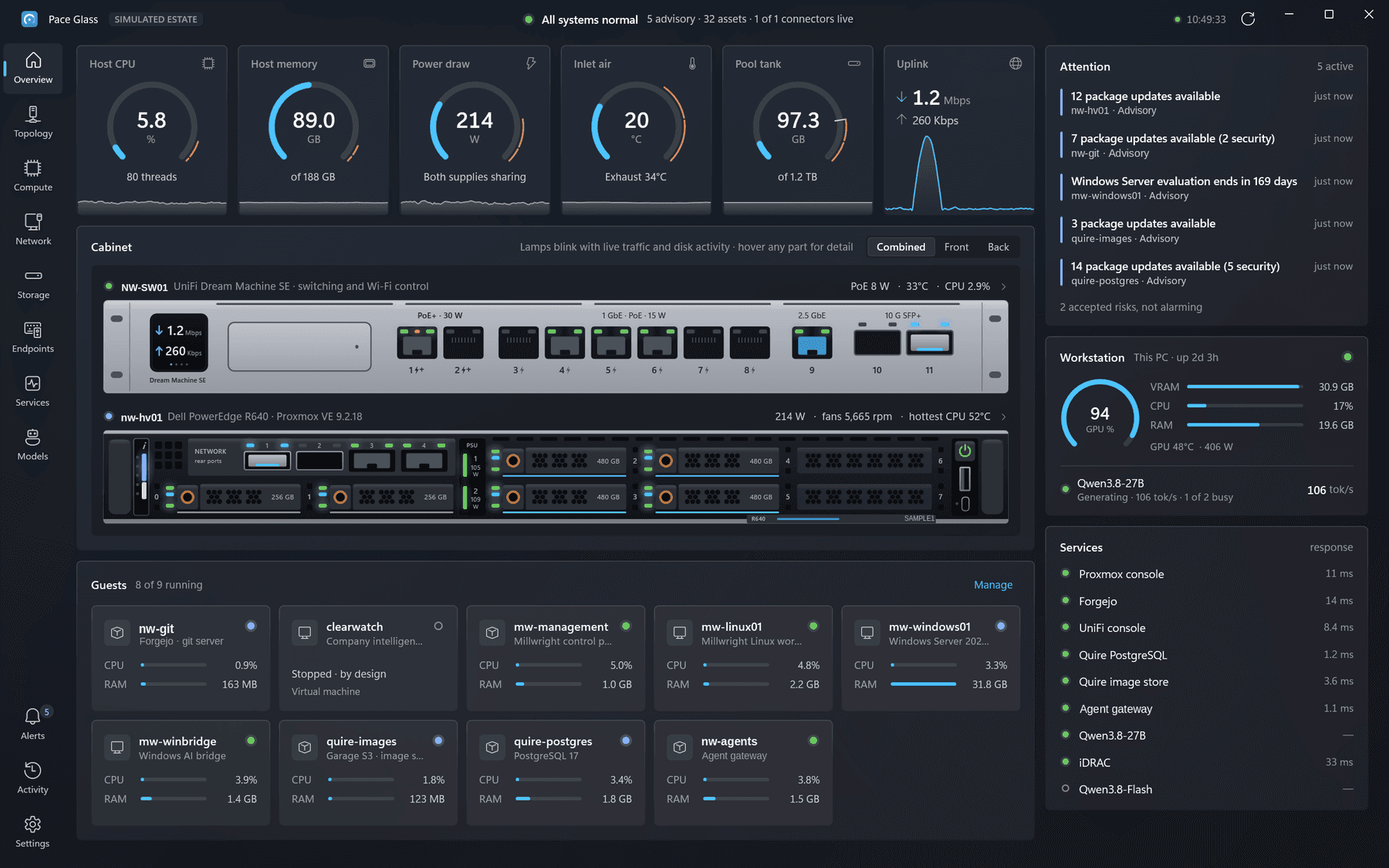Click the chip icon on Host CPU card
The image size is (1389, 868).
208,64
